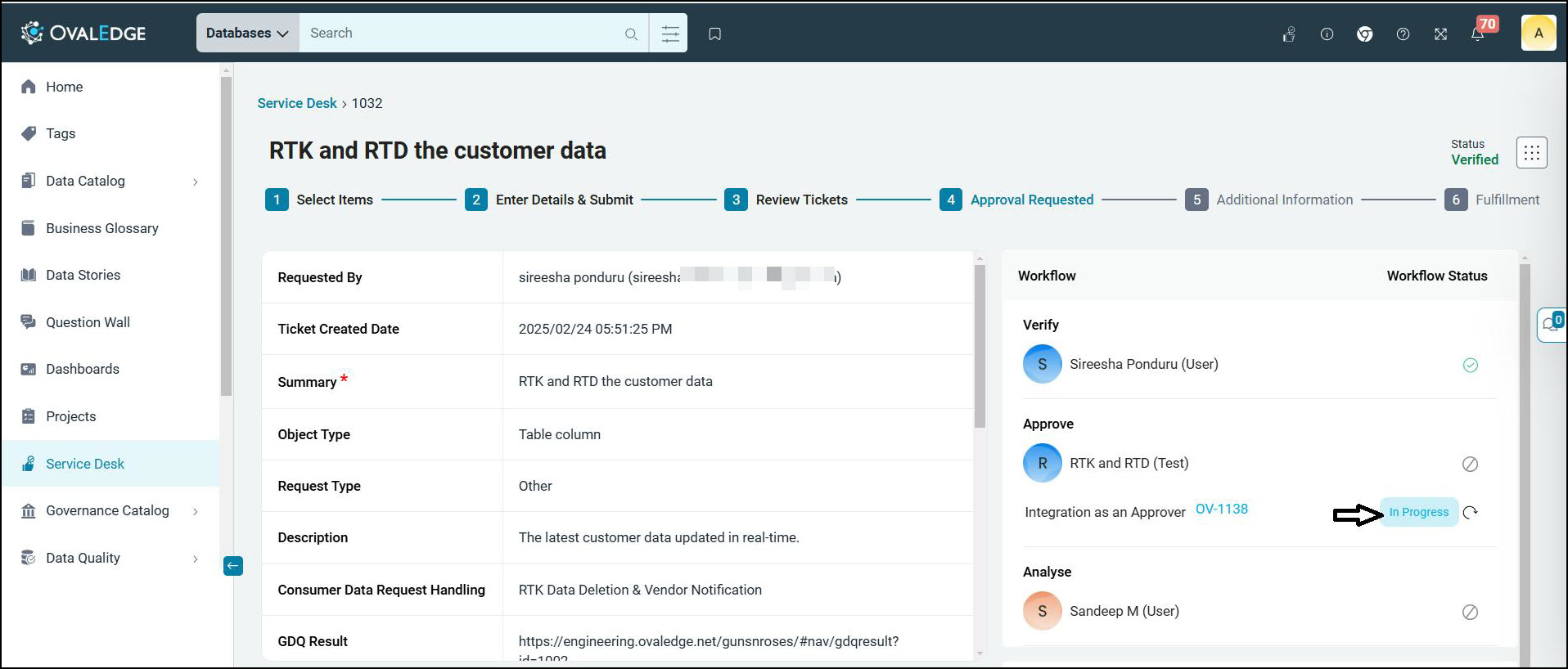Open the OV-1138 ticket link
The image size is (1568, 669).
pos(1221,509)
